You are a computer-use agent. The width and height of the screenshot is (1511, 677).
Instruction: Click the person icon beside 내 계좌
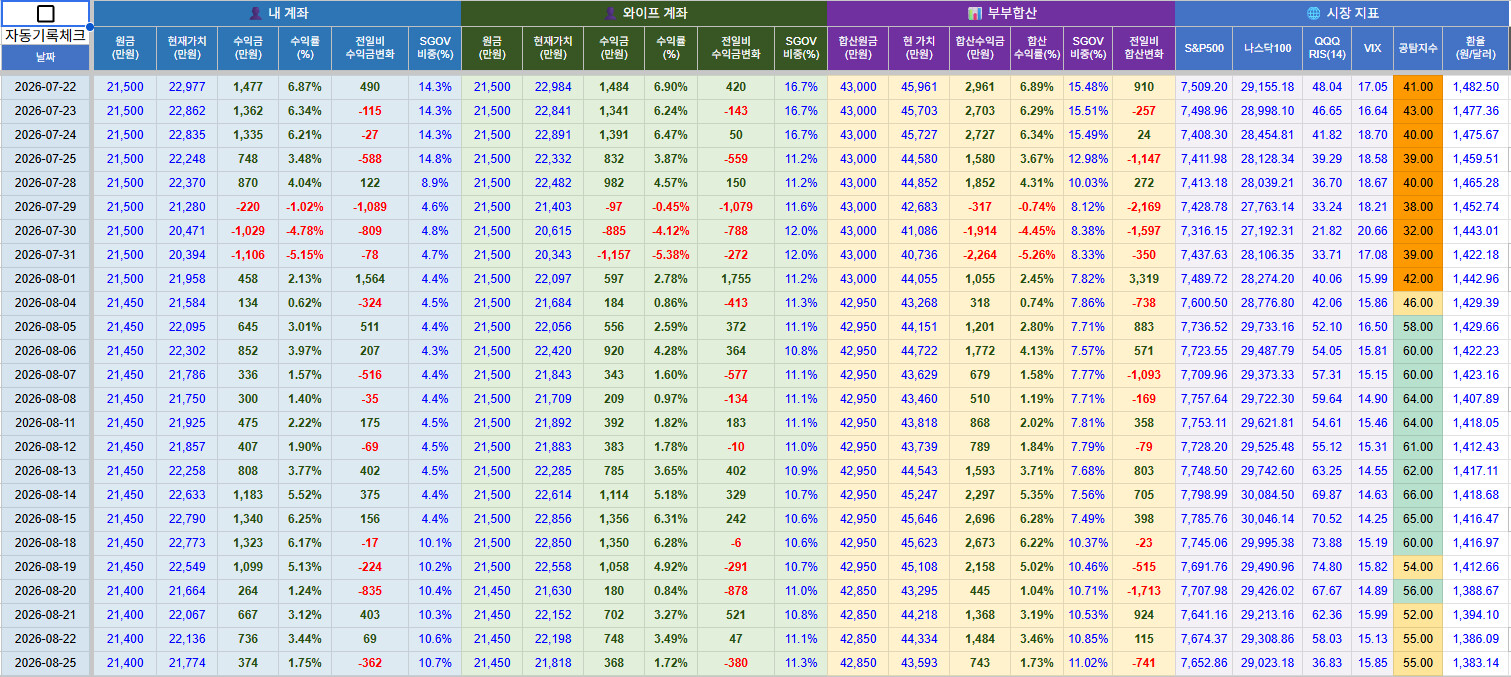pyautogui.click(x=255, y=13)
